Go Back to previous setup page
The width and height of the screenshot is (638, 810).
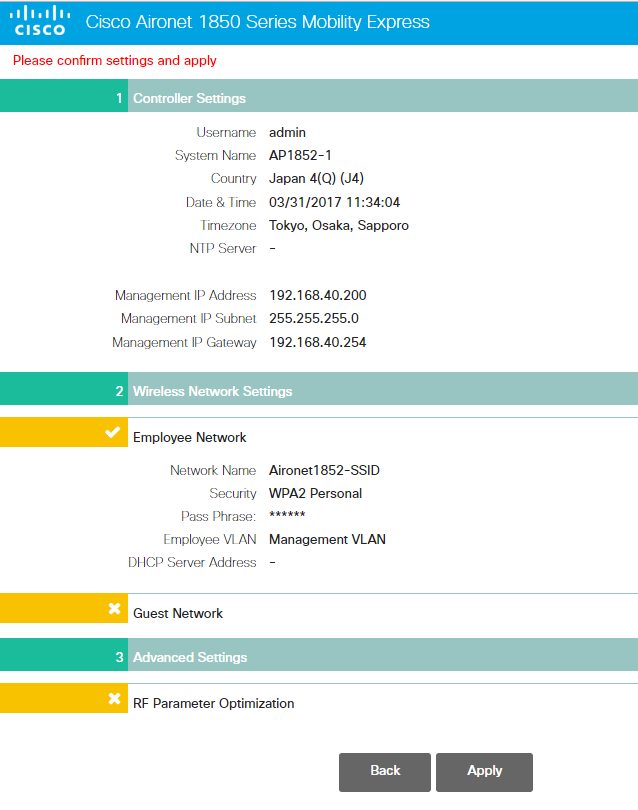[385, 772]
